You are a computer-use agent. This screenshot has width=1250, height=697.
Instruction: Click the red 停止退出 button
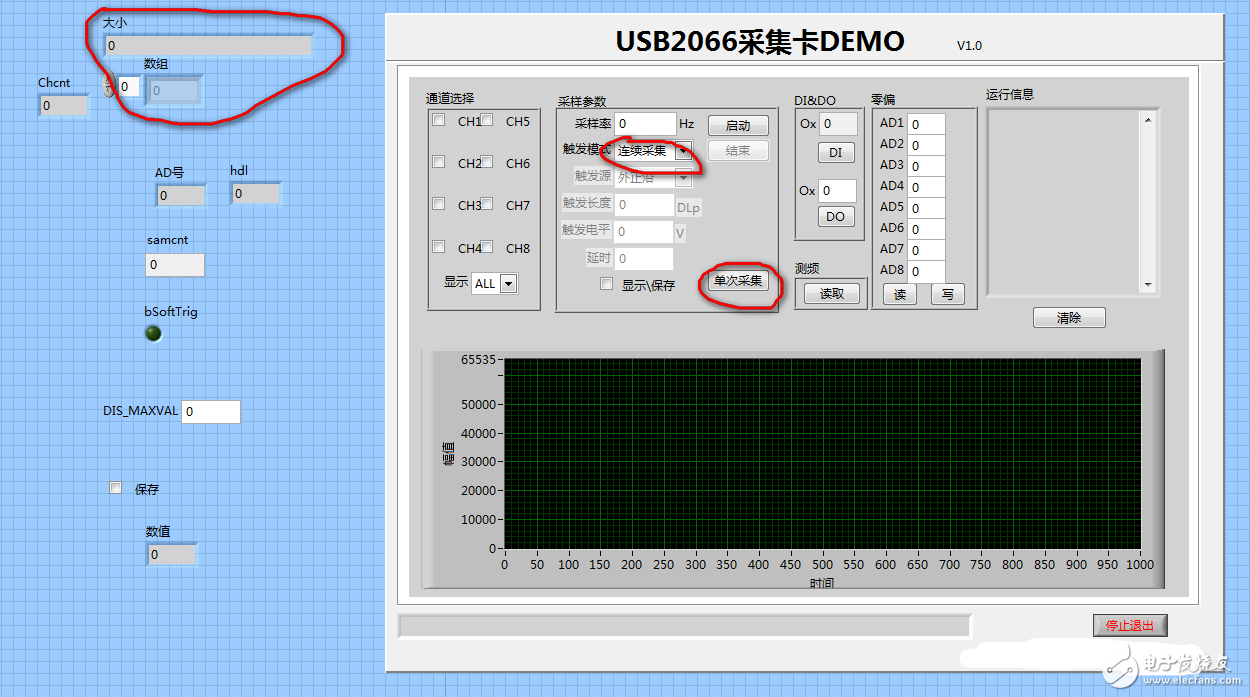1130,625
